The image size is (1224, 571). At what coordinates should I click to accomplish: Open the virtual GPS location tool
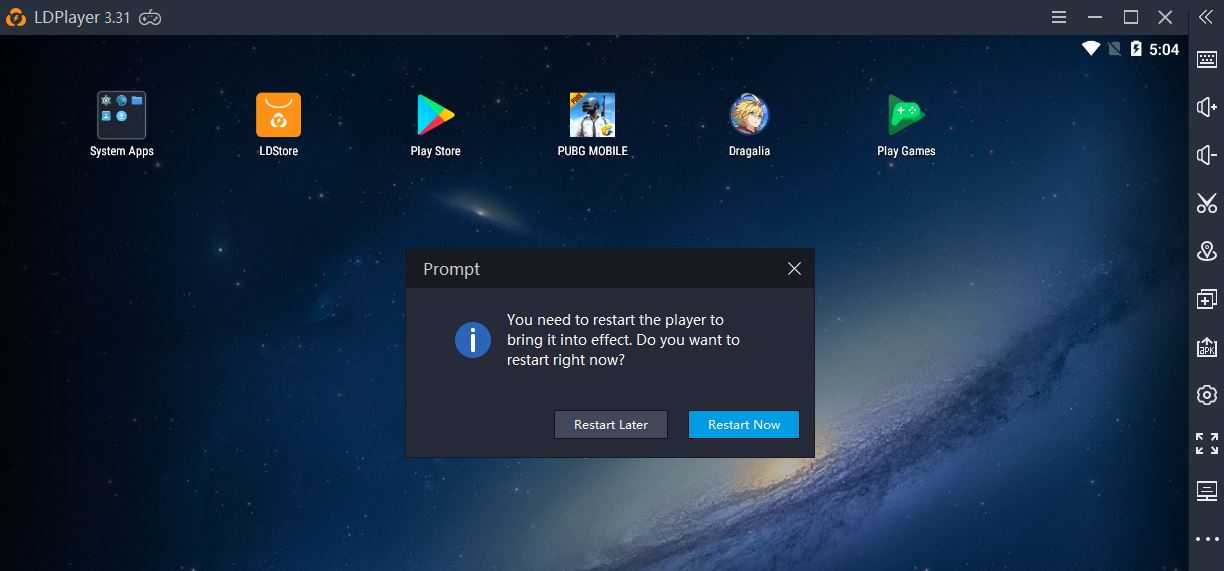1206,251
